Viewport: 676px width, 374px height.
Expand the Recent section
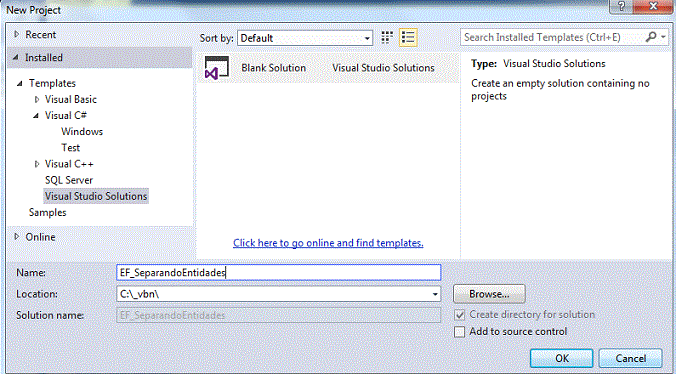pos(16,34)
